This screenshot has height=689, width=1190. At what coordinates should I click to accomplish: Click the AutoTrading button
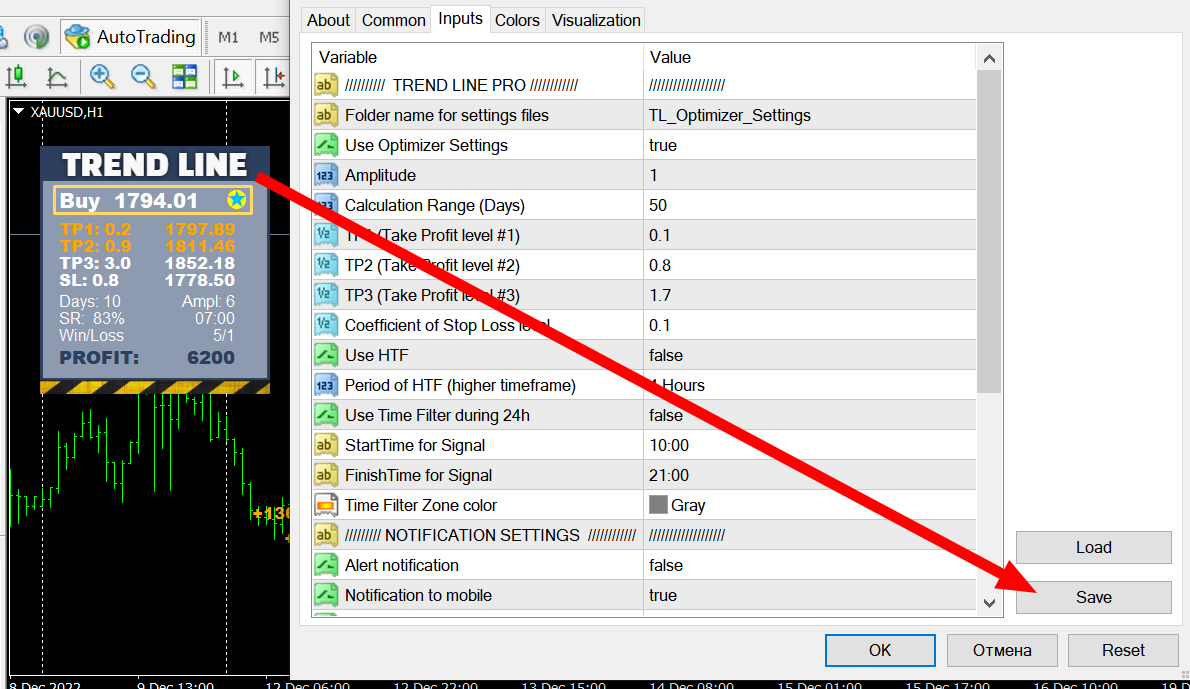(131, 36)
